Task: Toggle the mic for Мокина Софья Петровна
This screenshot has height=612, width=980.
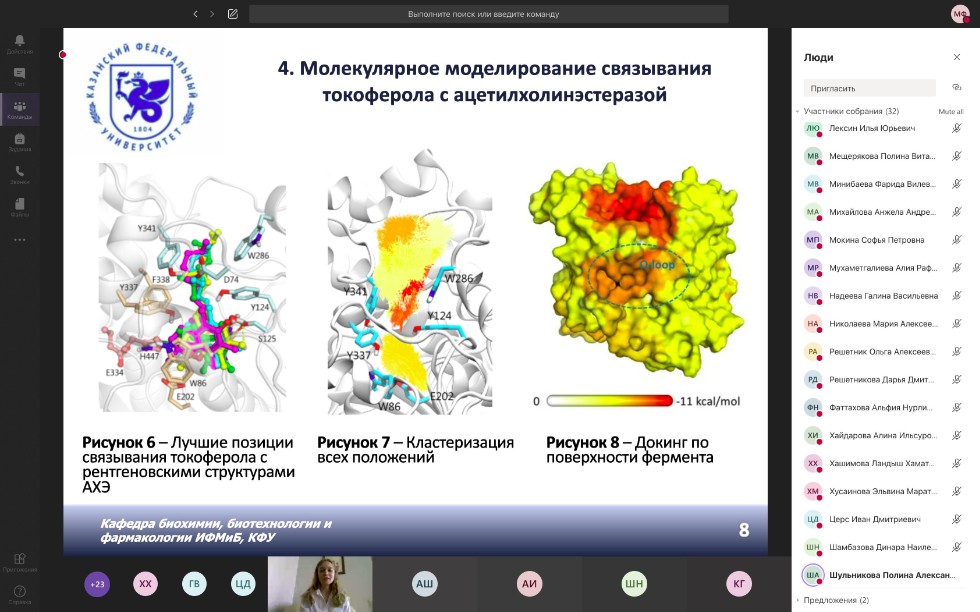Action: pos(958,240)
